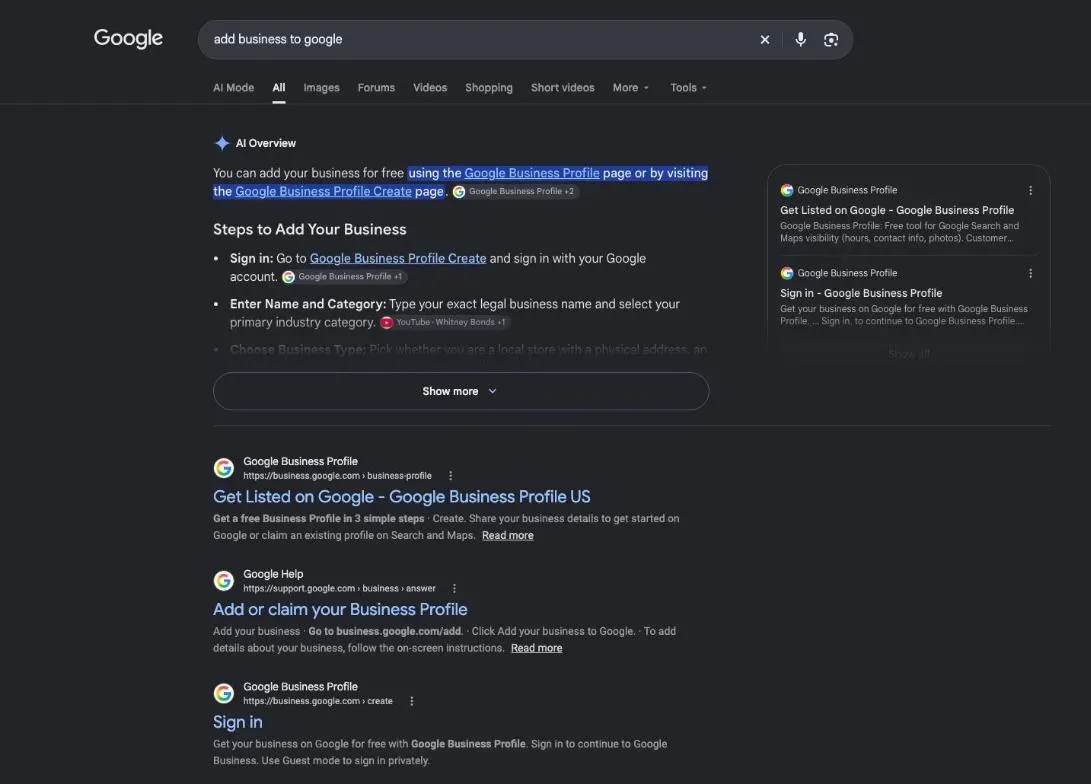This screenshot has height=784, width=1091.
Task: Click the support.google.com business answer URL
Action: pyautogui.click(x=339, y=589)
